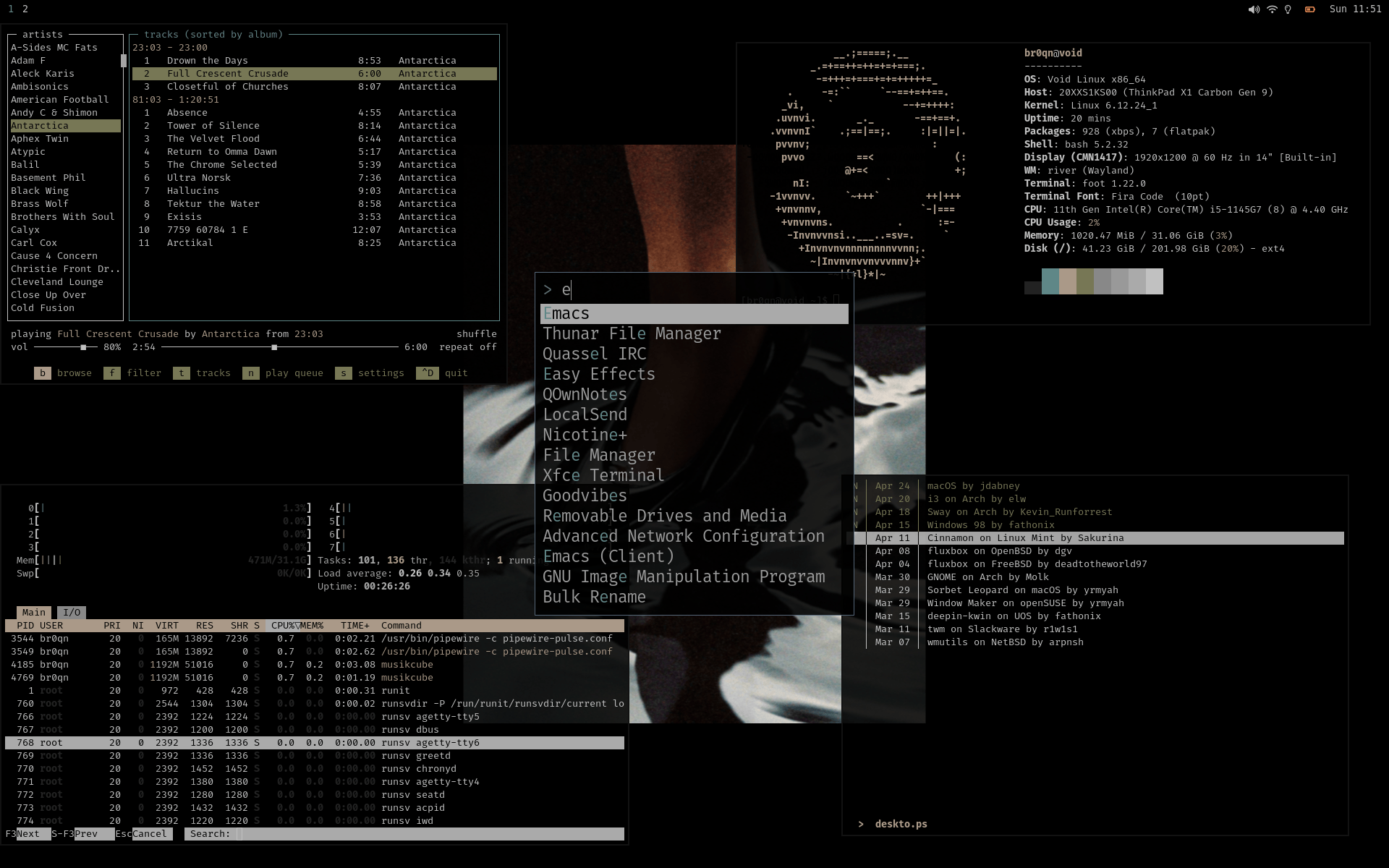Click the orange battery indicator icon
Image resolution: width=1389 pixels, height=868 pixels.
1309,9
